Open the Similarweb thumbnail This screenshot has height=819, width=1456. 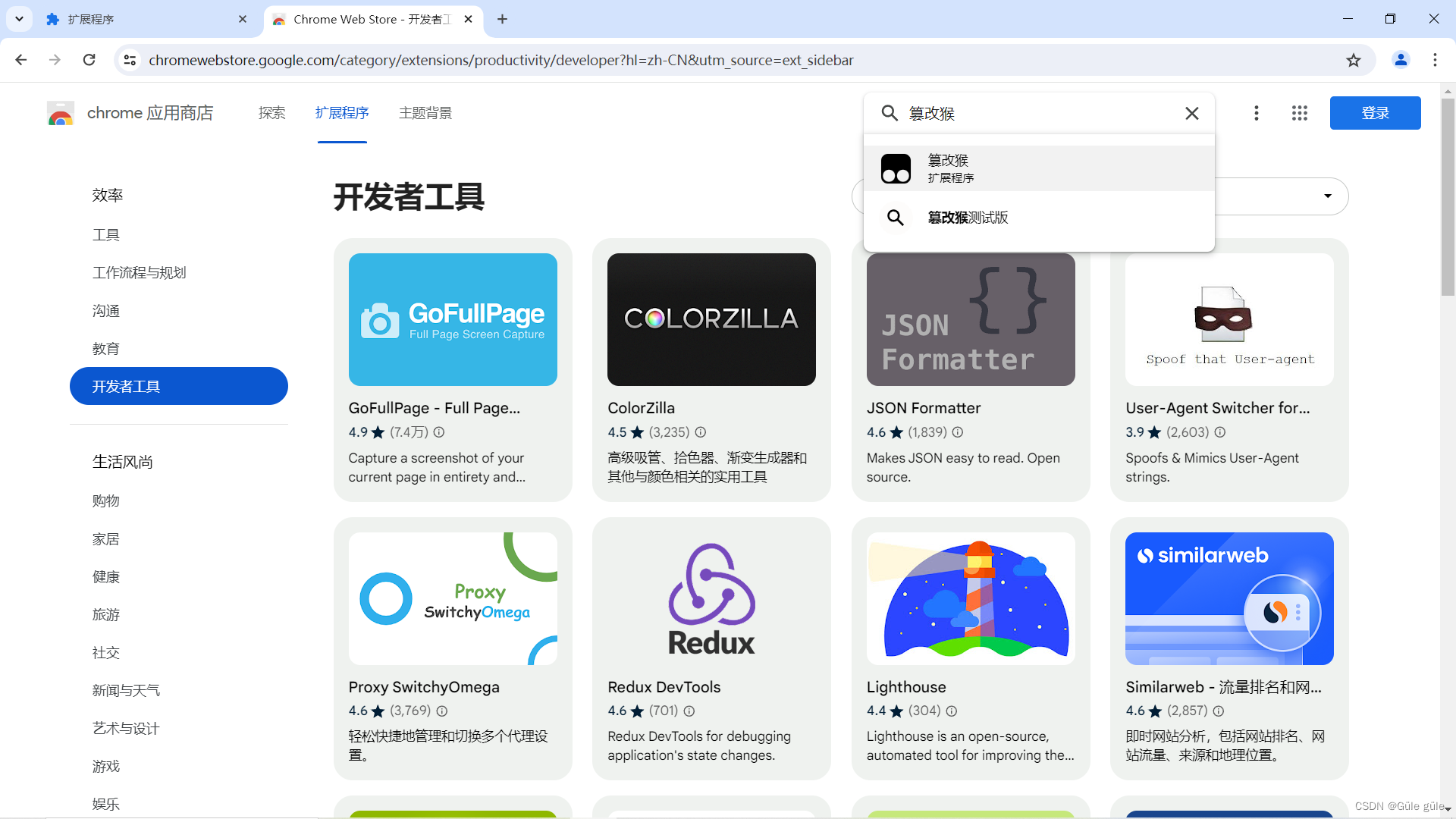coord(1229,598)
